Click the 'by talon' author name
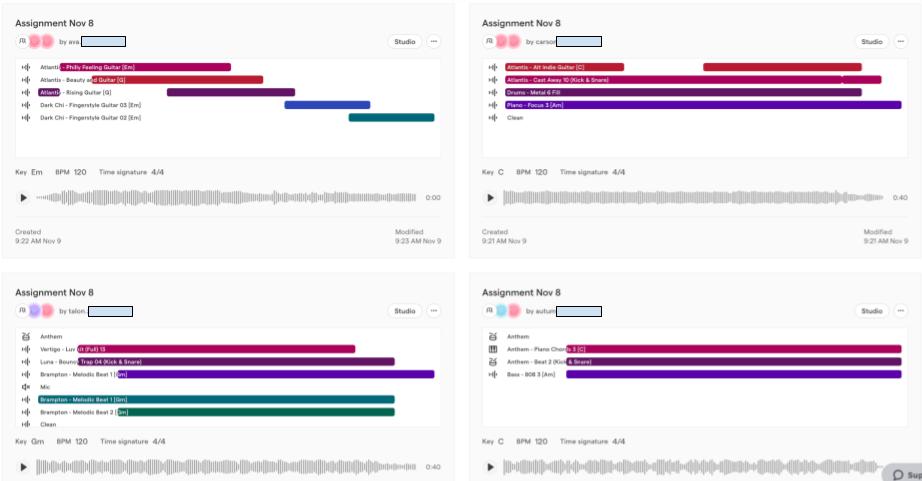The image size is (922, 481). point(72,311)
